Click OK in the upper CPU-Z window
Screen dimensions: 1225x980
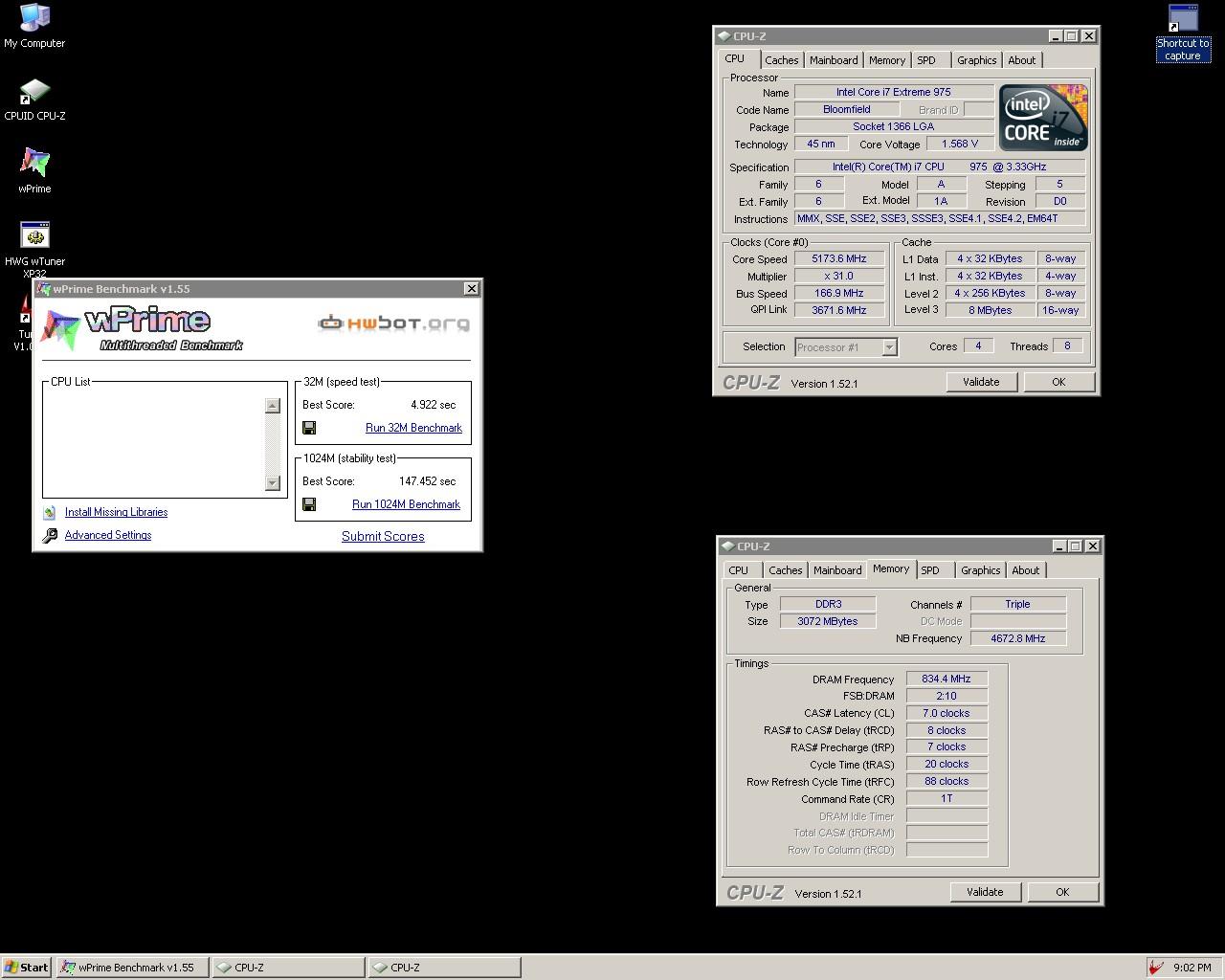coord(1058,382)
